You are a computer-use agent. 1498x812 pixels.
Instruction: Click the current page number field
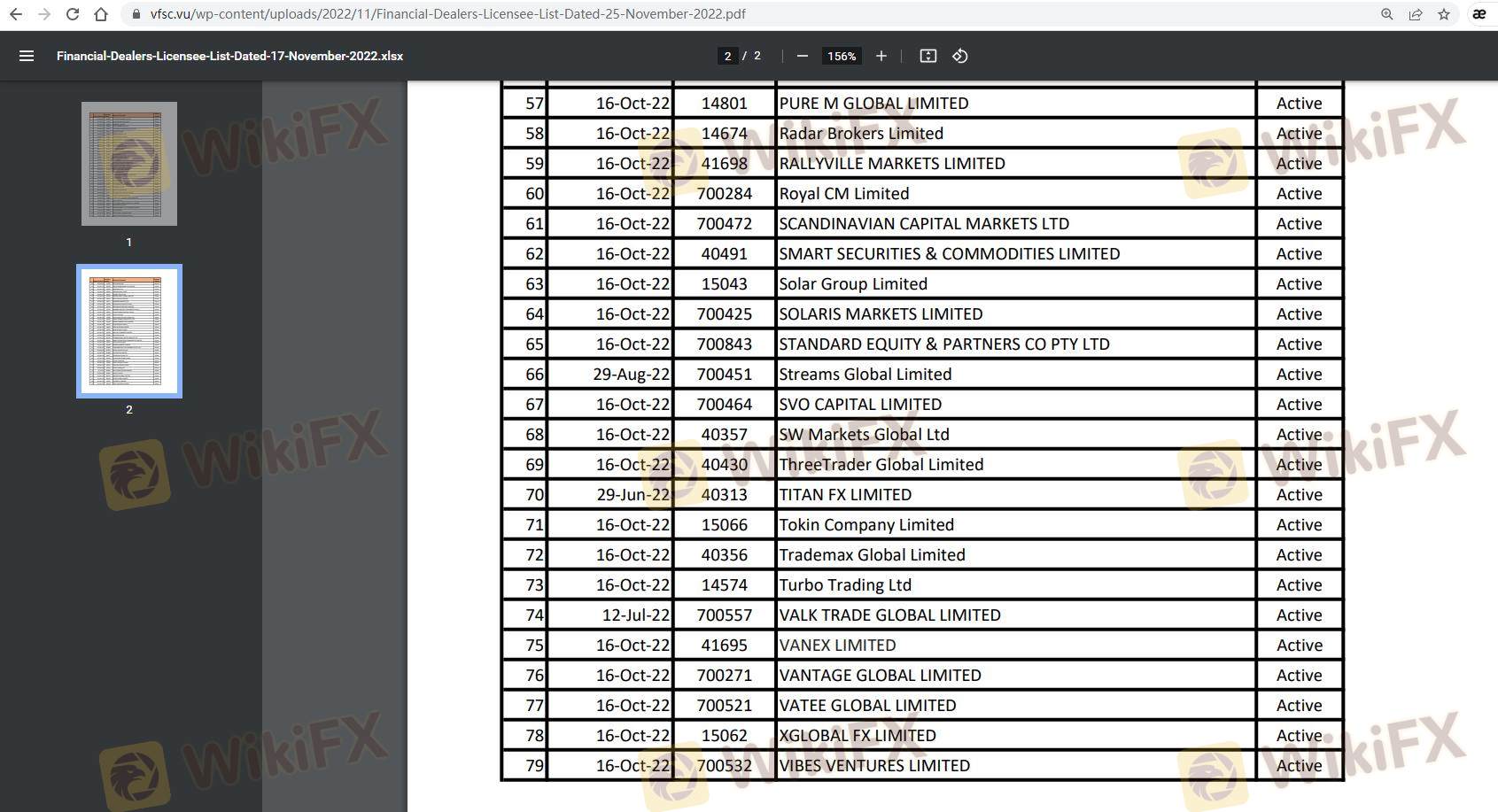point(727,56)
